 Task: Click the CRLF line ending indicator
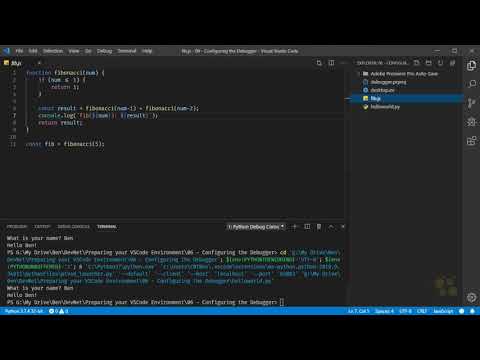click(x=422, y=311)
